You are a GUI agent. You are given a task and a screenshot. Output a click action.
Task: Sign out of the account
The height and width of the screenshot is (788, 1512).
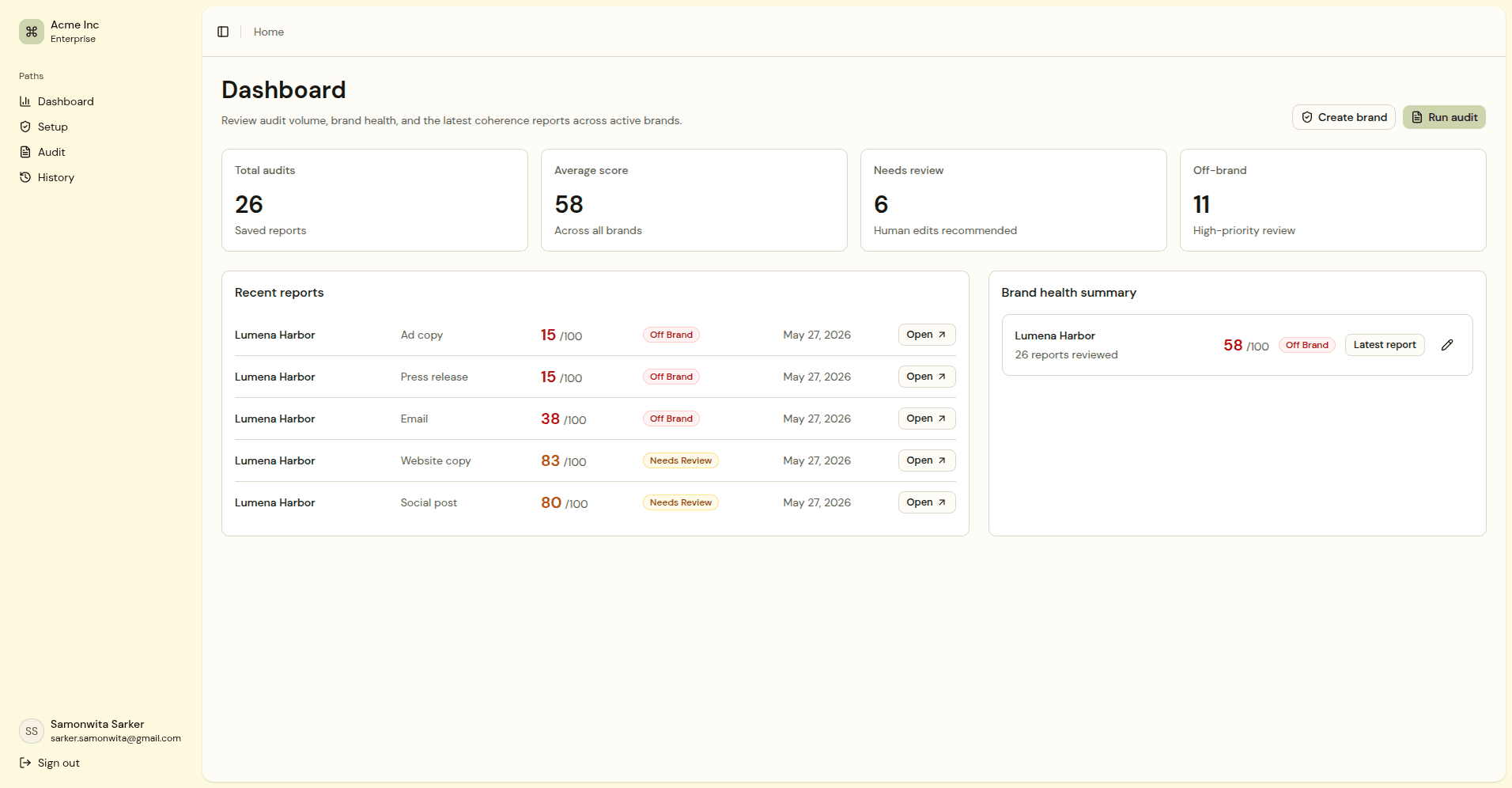(x=101, y=763)
